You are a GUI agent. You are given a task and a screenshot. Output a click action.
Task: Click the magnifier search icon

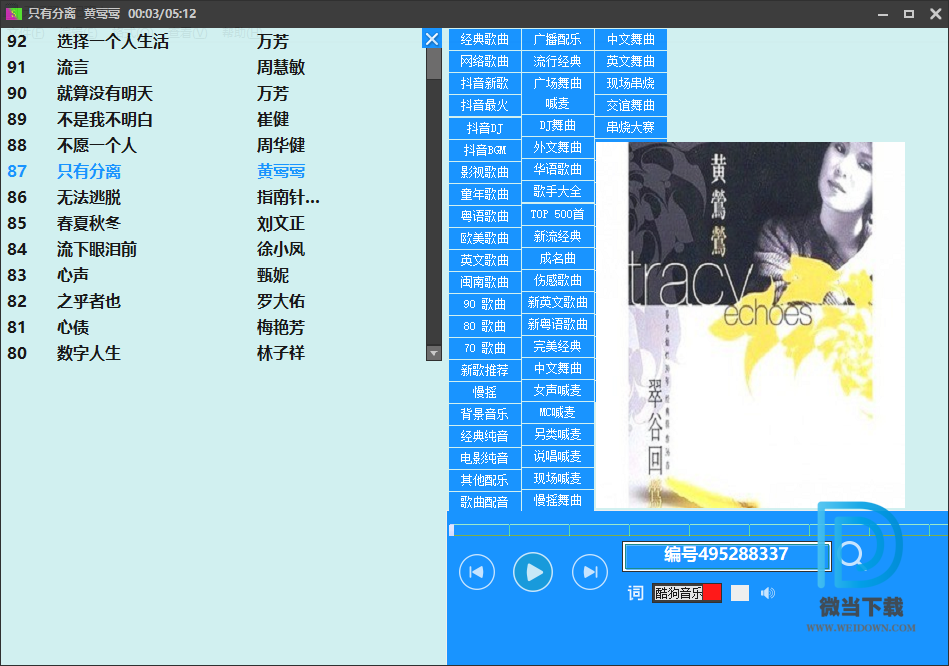[x=852, y=555]
